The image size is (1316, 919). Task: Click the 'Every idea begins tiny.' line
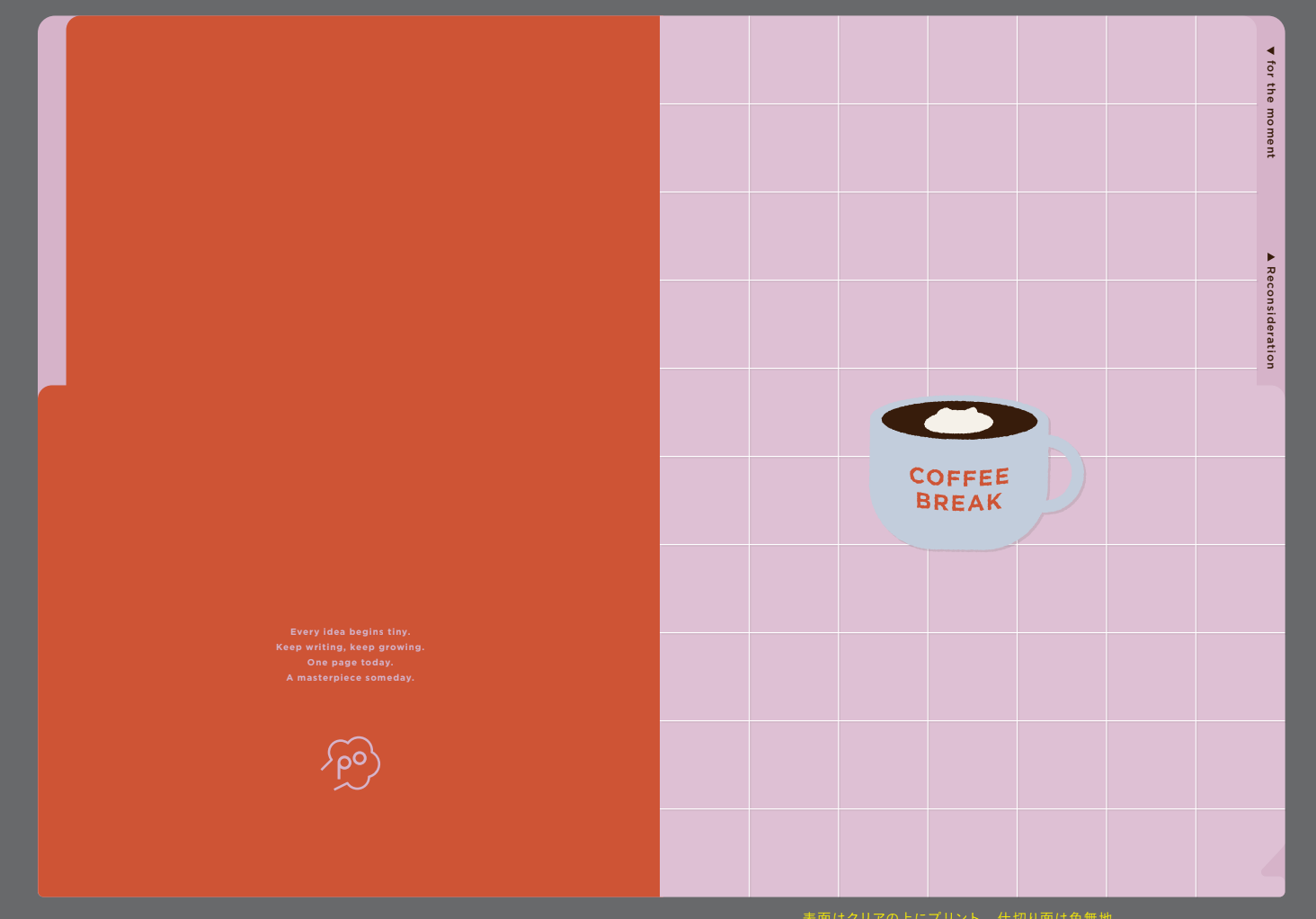(351, 632)
